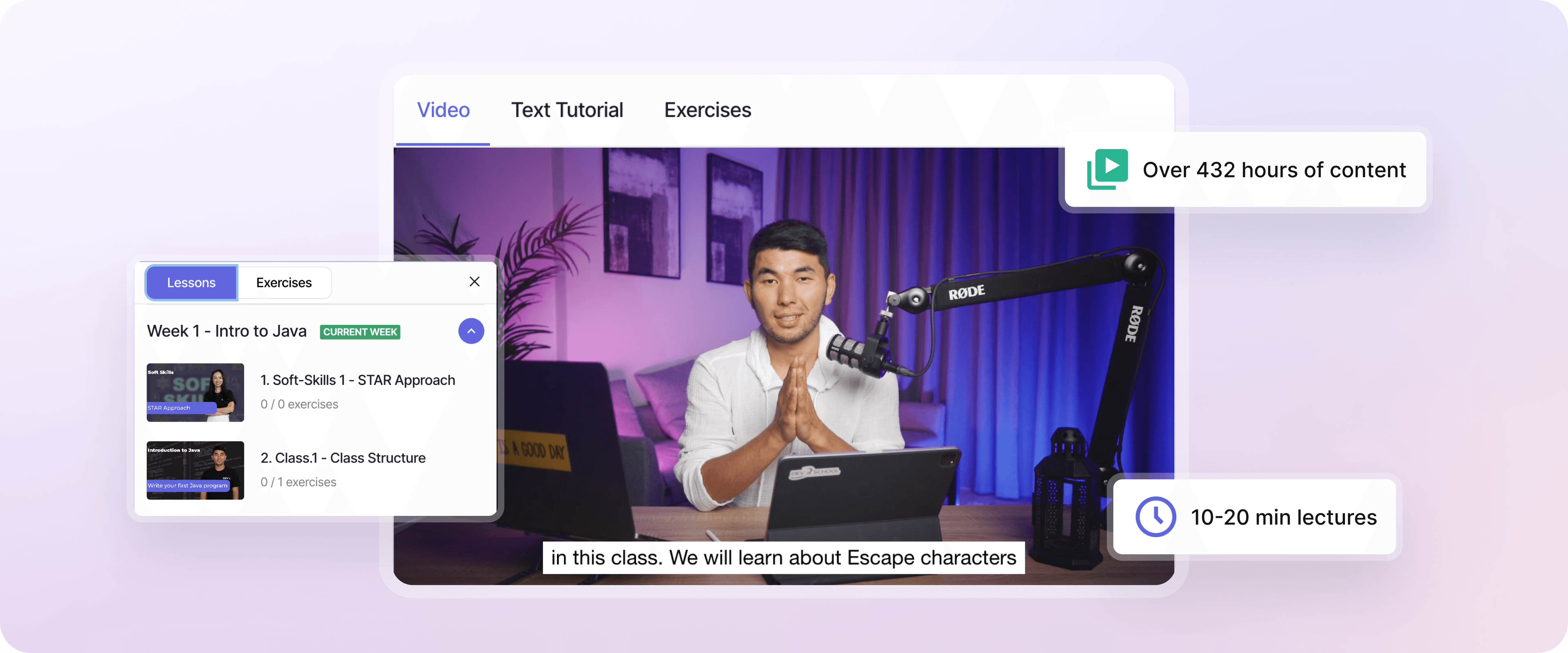Select the Lessons toggle button

(x=191, y=282)
